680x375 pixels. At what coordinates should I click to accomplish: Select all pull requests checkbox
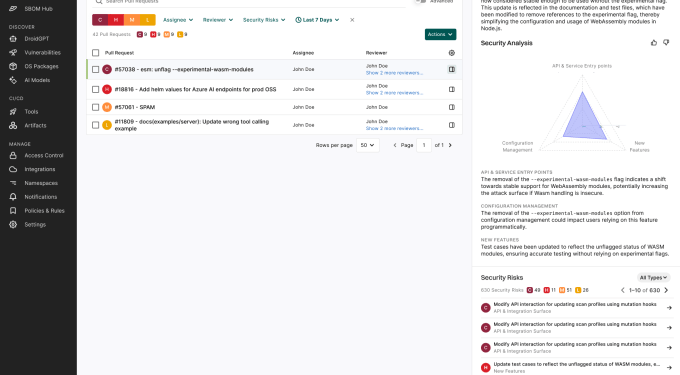(95, 53)
